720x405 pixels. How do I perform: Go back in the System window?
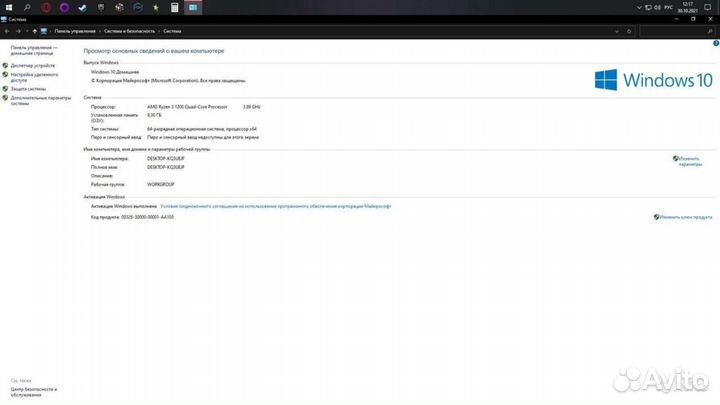7,31
